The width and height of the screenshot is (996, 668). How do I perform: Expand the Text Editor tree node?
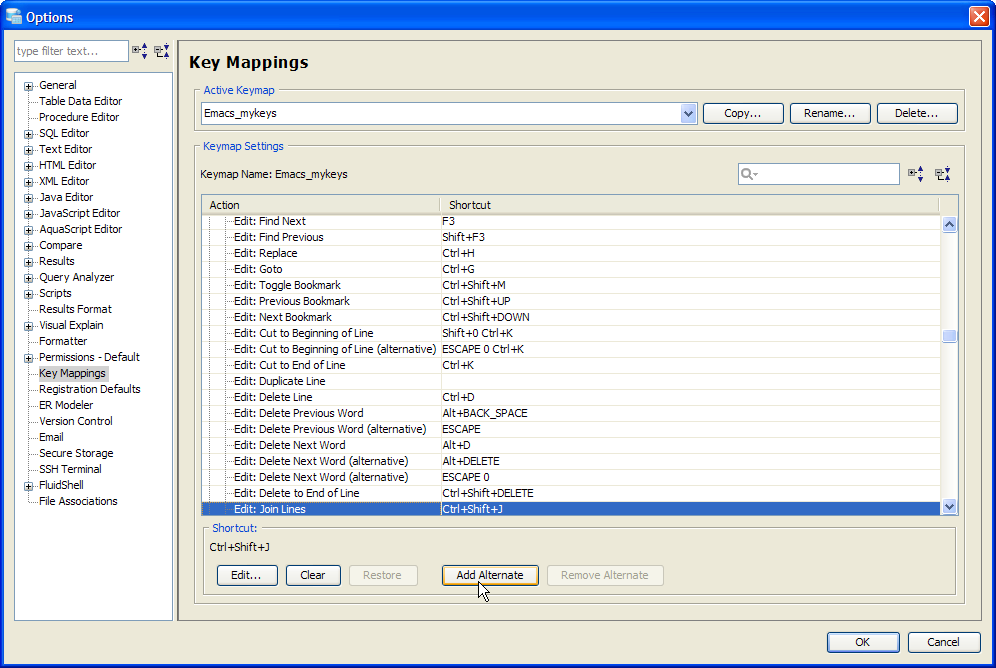tap(29, 150)
